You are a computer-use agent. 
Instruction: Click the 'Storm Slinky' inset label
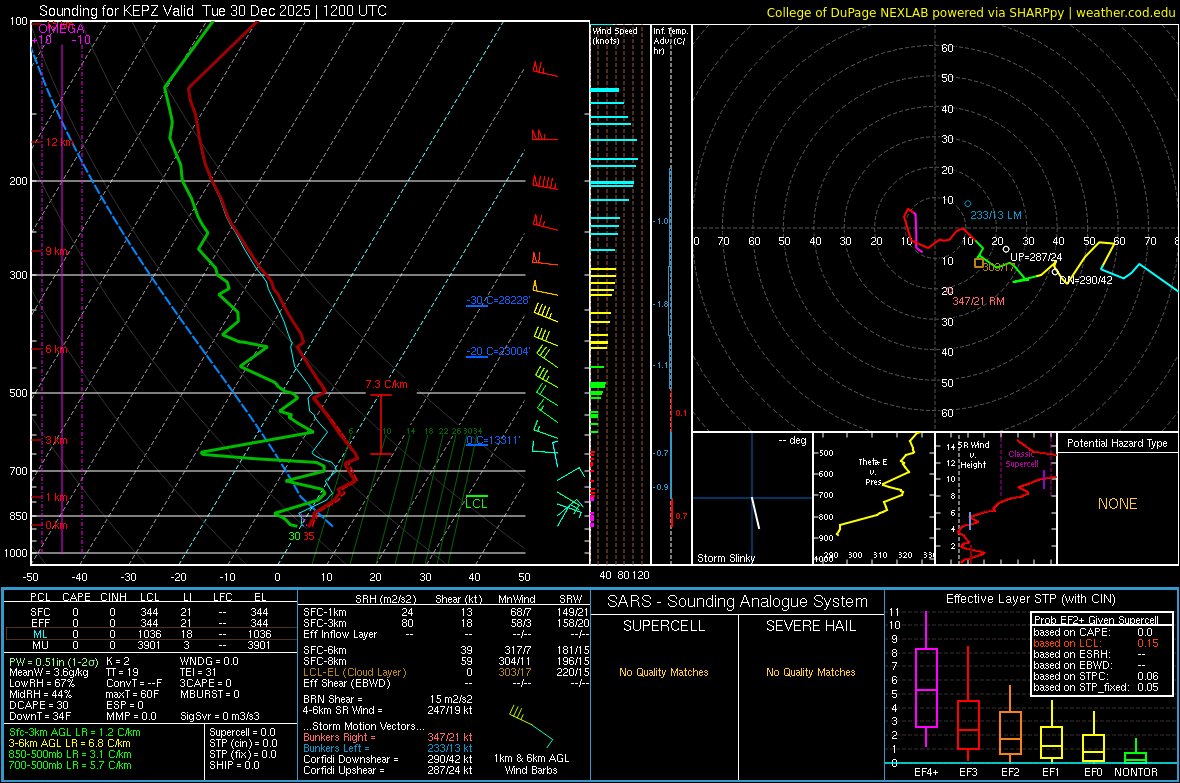(725, 558)
